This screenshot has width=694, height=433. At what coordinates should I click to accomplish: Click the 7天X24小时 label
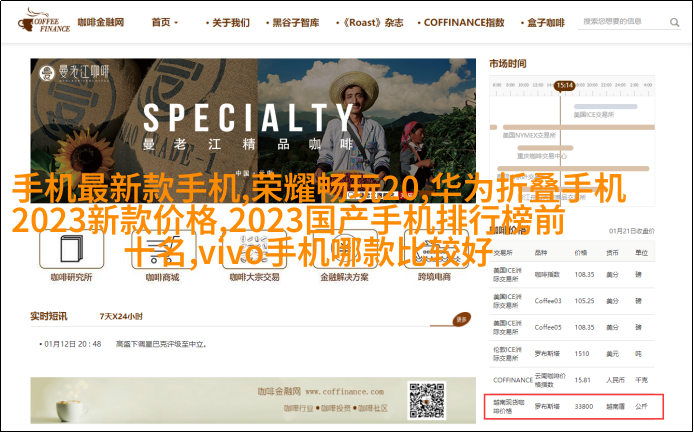121,317
